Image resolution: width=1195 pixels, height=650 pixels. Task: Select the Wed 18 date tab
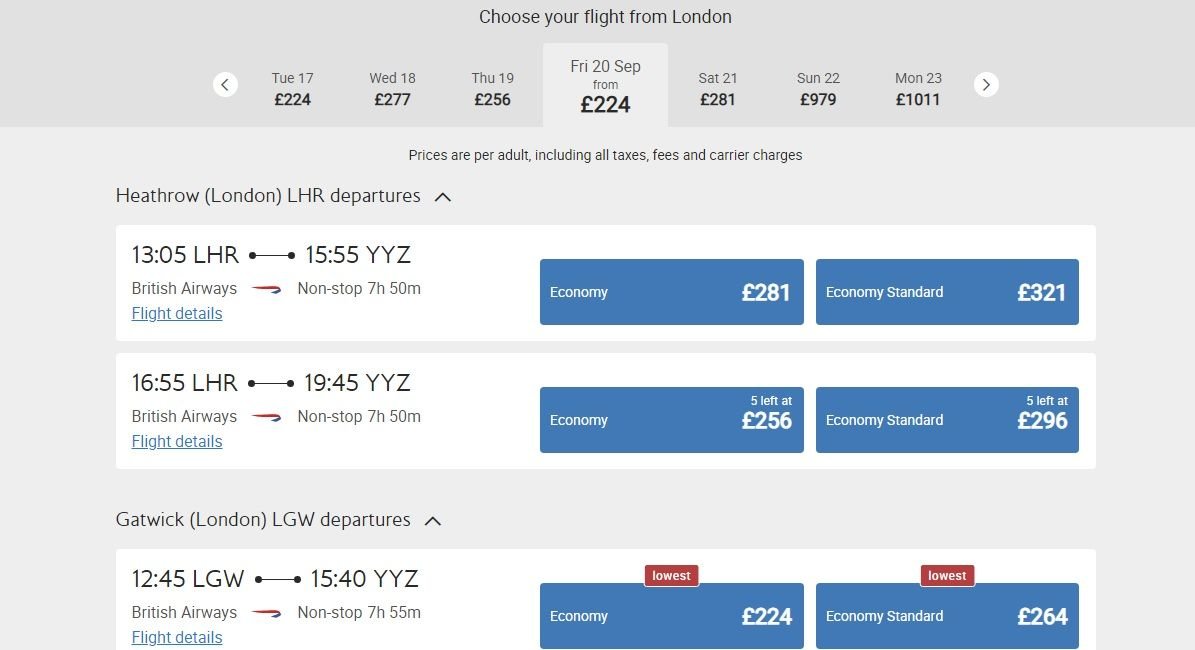pyautogui.click(x=392, y=88)
